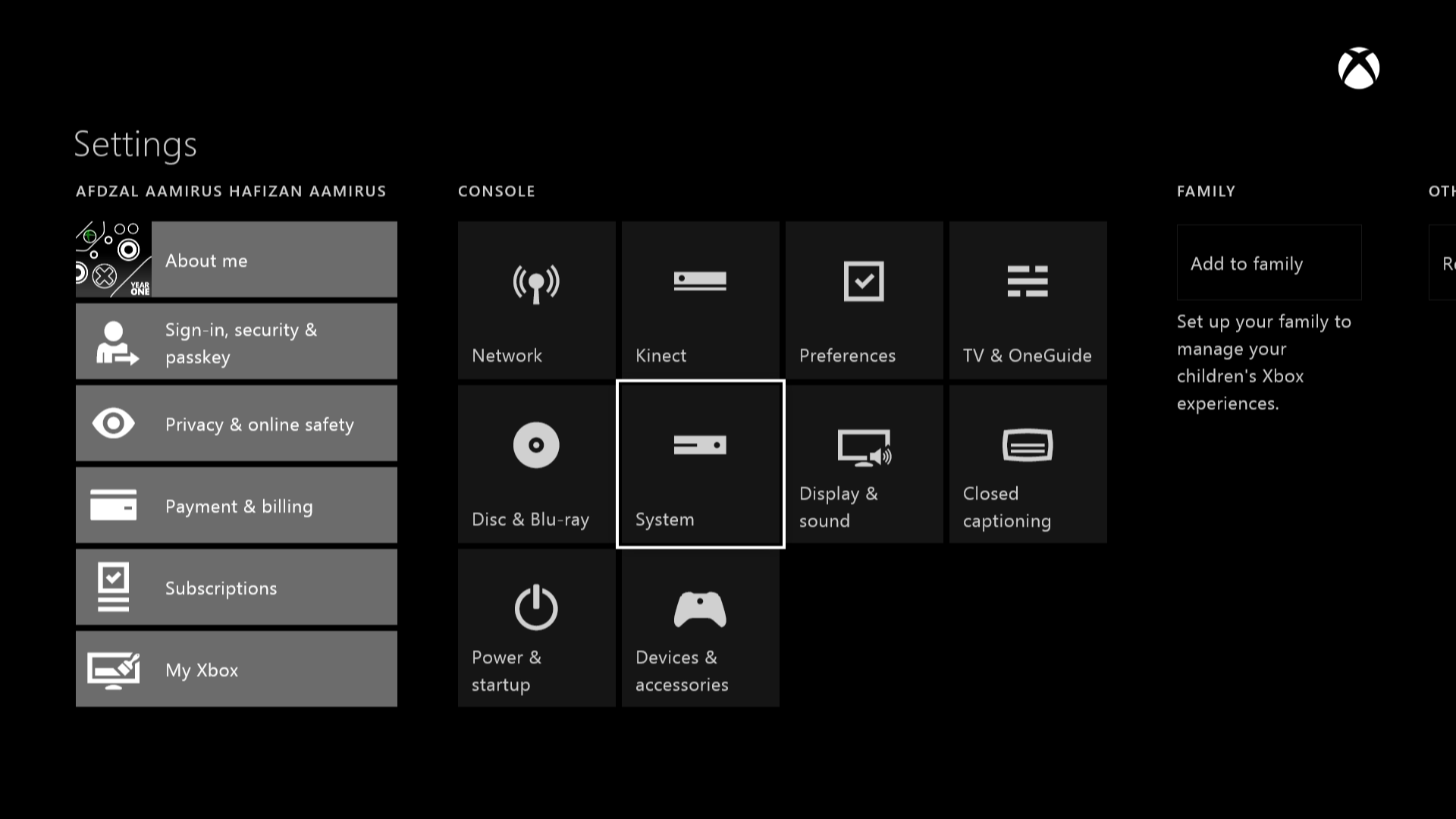Expand the OTHER section header
Image resolution: width=1456 pixels, height=819 pixels.
[x=1443, y=191]
